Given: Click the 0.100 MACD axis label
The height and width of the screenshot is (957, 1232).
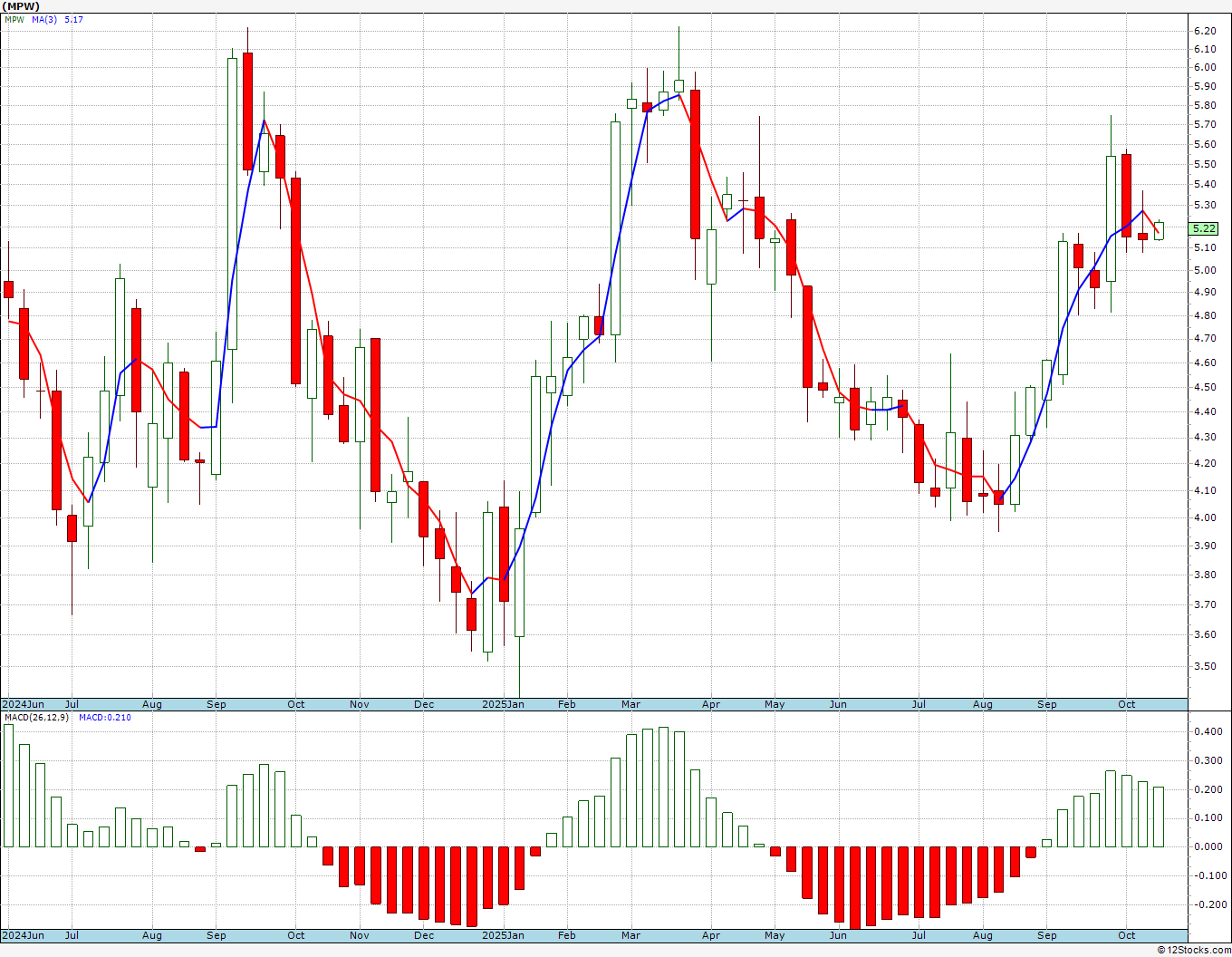Looking at the screenshot, I should pyautogui.click(x=1208, y=818).
